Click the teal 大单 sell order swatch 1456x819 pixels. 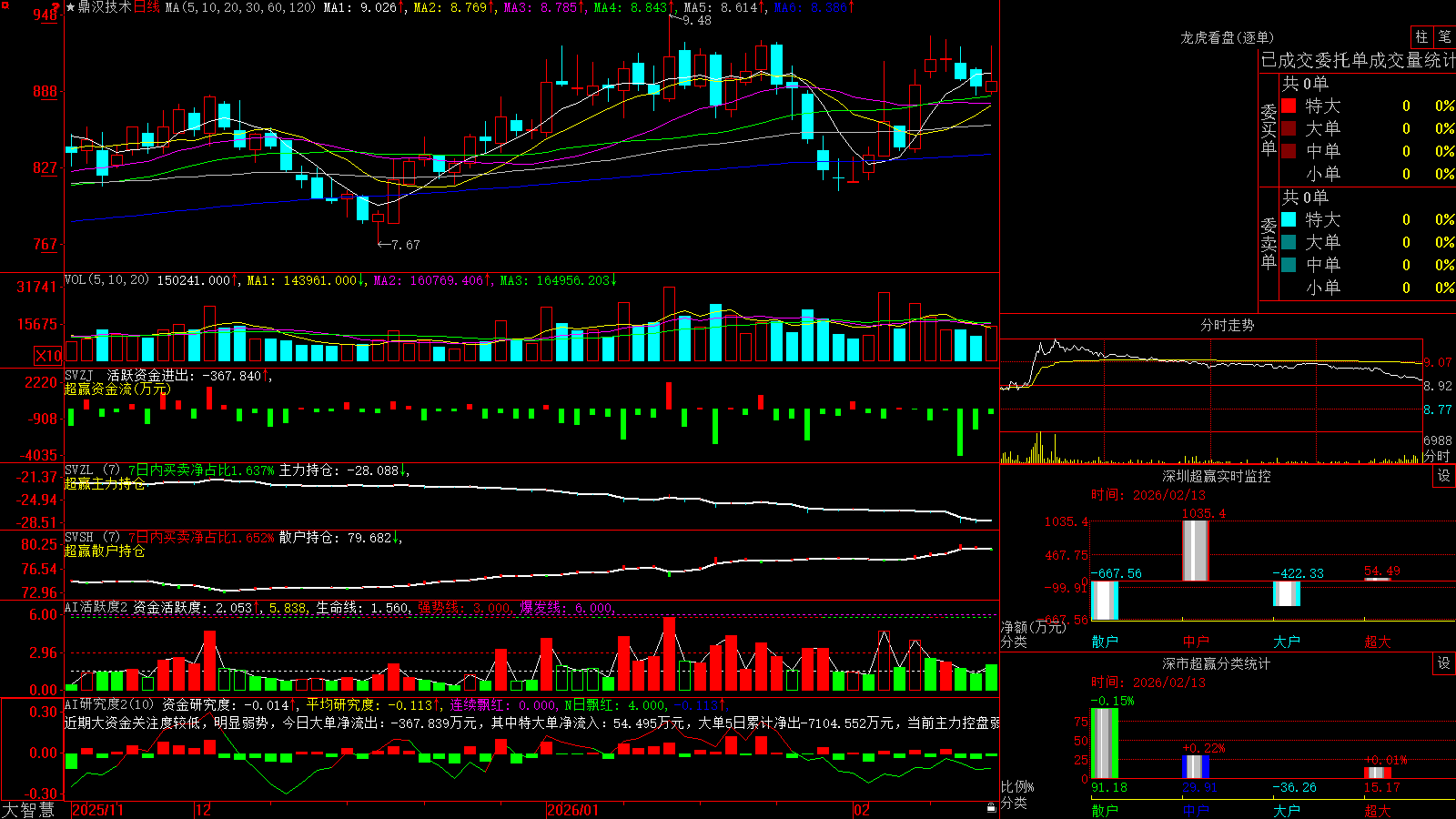[x=1289, y=242]
